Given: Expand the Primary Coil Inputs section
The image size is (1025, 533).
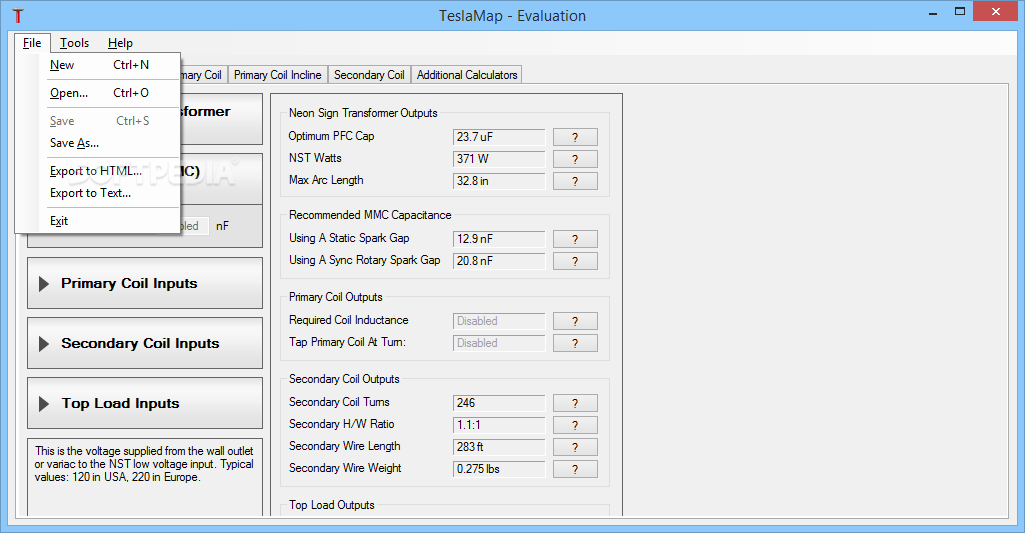Looking at the screenshot, I should tap(144, 283).
